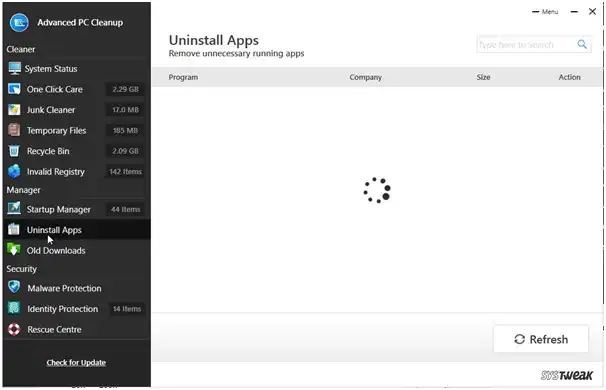The width and height of the screenshot is (606, 390).
Task: Open the Menu in the title bar
Action: (545, 12)
